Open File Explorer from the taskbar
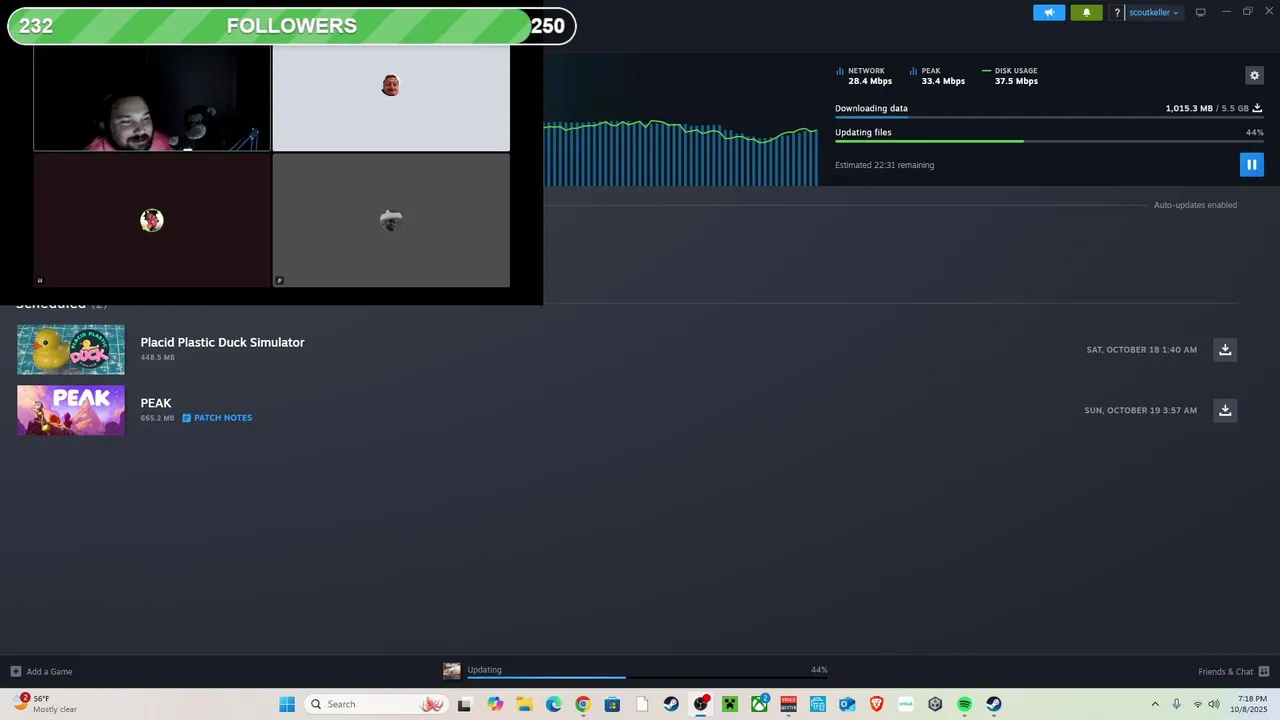Image resolution: width=1280 pixels, height=720 pixels. 524,704
